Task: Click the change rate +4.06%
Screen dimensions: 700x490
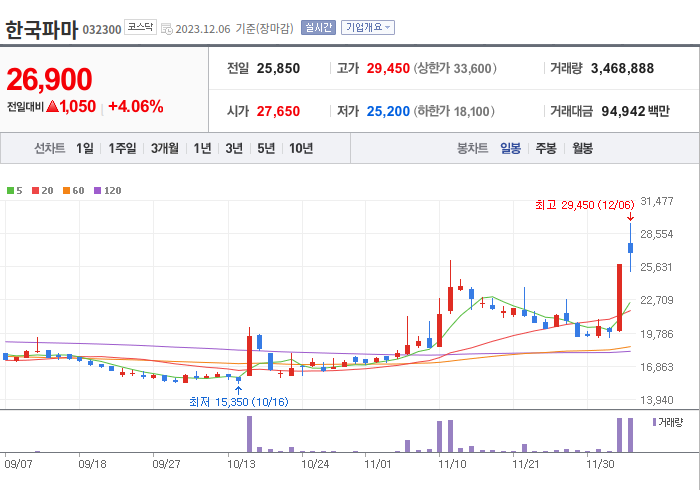Action: (136, 107)
